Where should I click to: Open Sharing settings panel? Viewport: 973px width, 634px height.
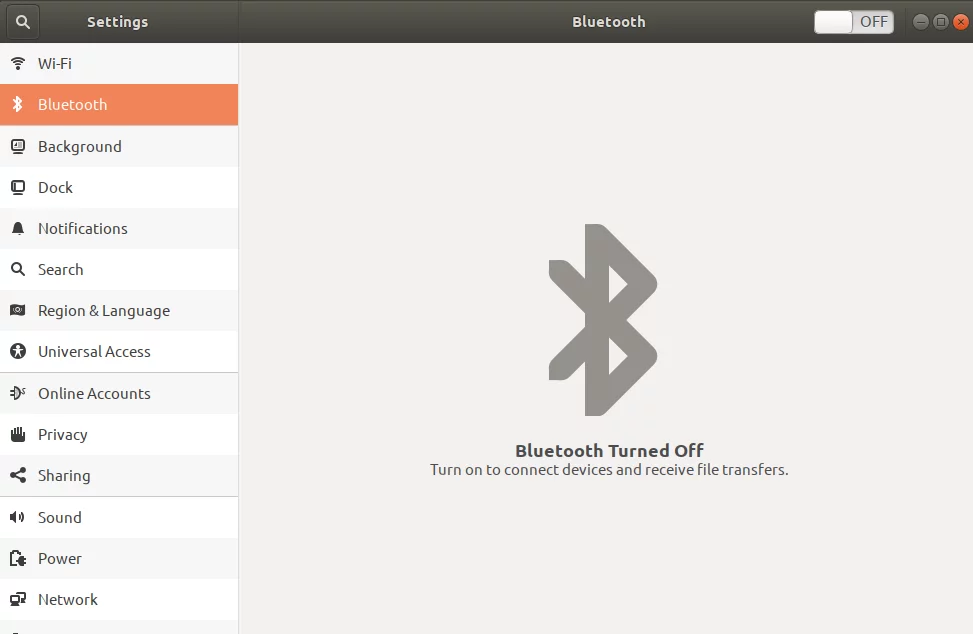coord(119,475)
